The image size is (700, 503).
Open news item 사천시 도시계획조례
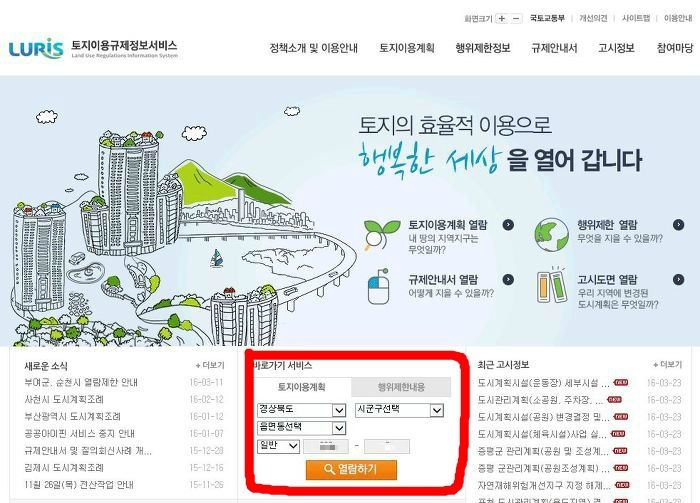(64, 399)
